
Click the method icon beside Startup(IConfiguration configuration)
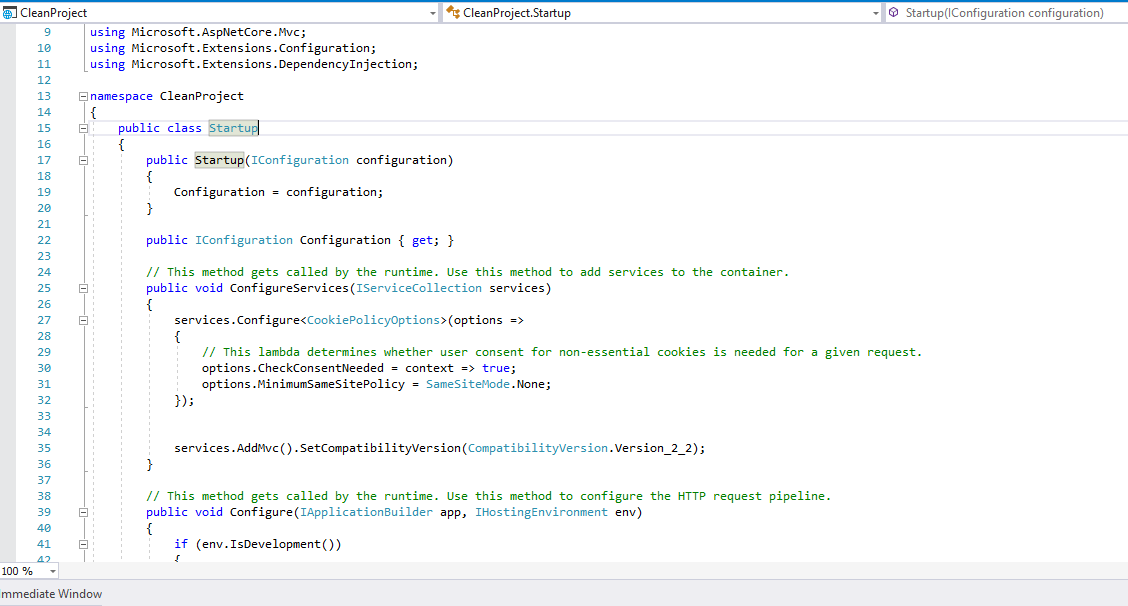tap(893, 12)
